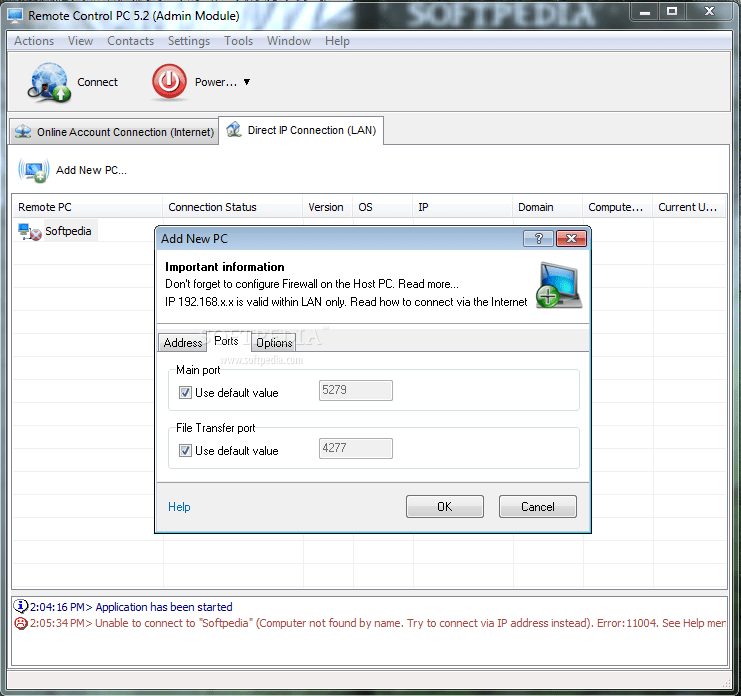Click the File Transfer port field 4277

(x=356, y=448)
